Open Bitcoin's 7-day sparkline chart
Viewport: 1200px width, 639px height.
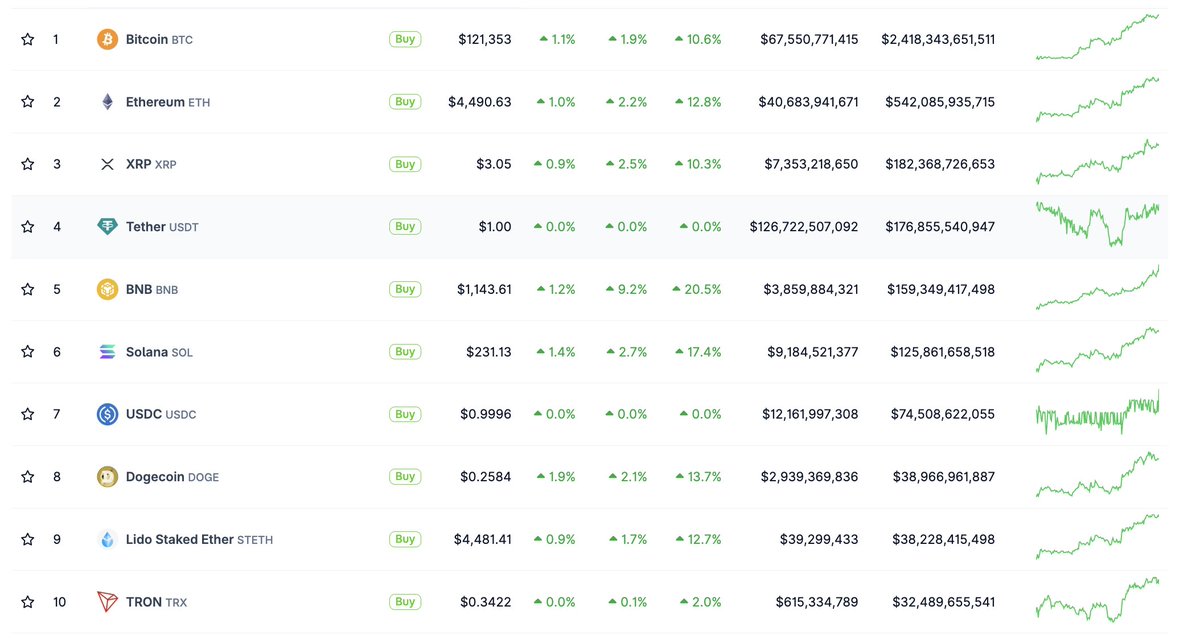tap(1097, 38)
